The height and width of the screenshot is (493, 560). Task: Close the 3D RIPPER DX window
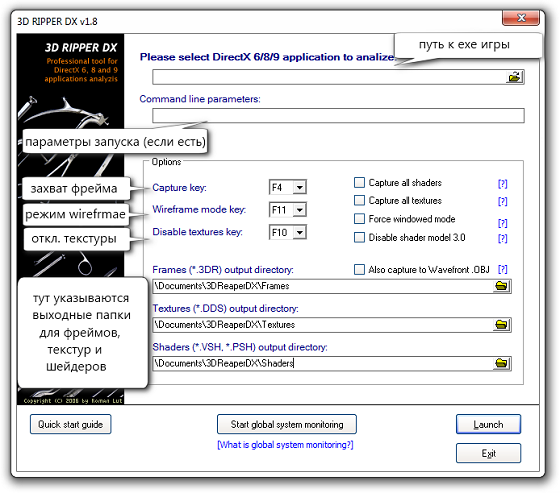[521, 18]
